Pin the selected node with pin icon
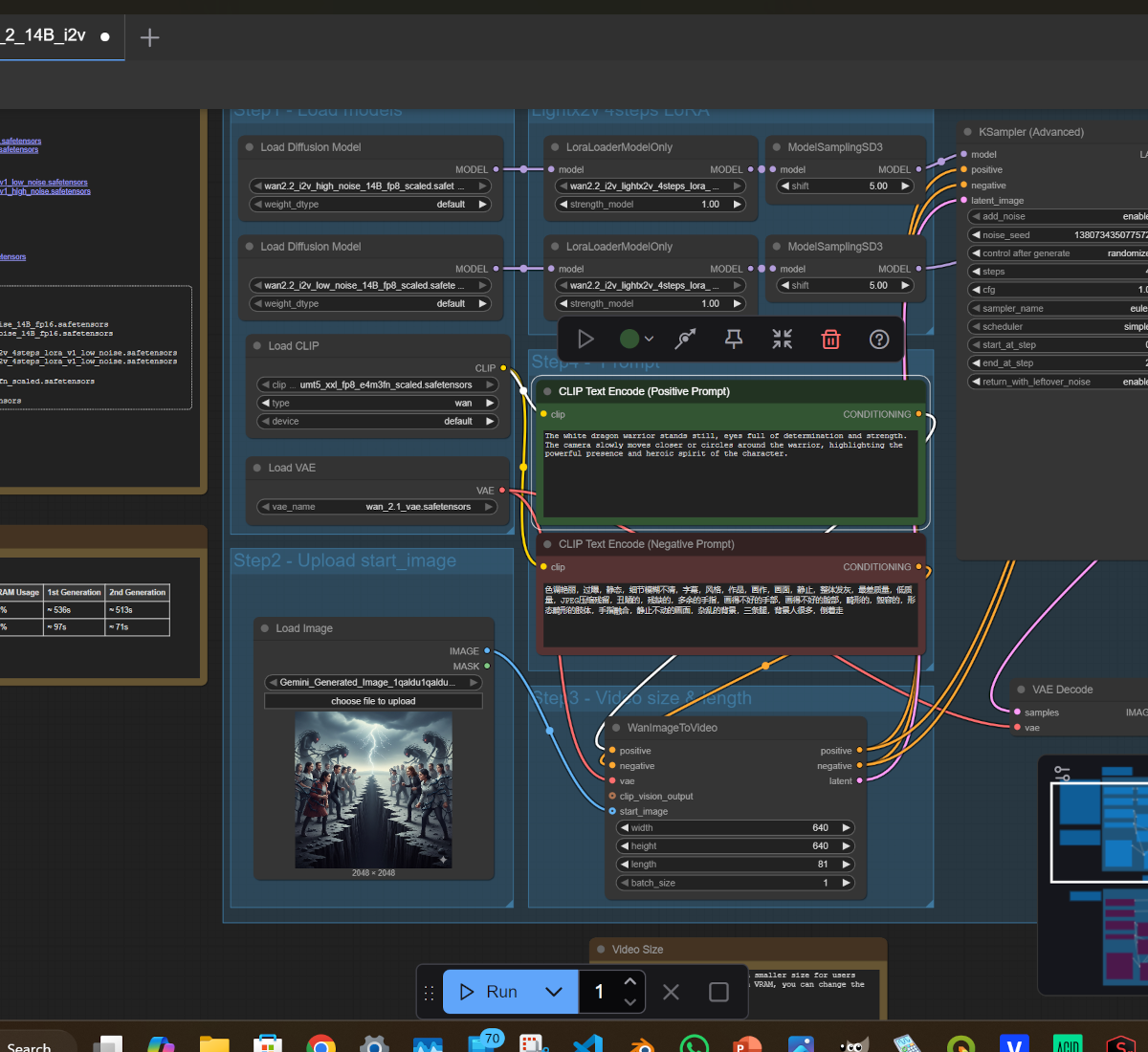The height and width of the screenshot is (1052, 1148). pos(734,340)
